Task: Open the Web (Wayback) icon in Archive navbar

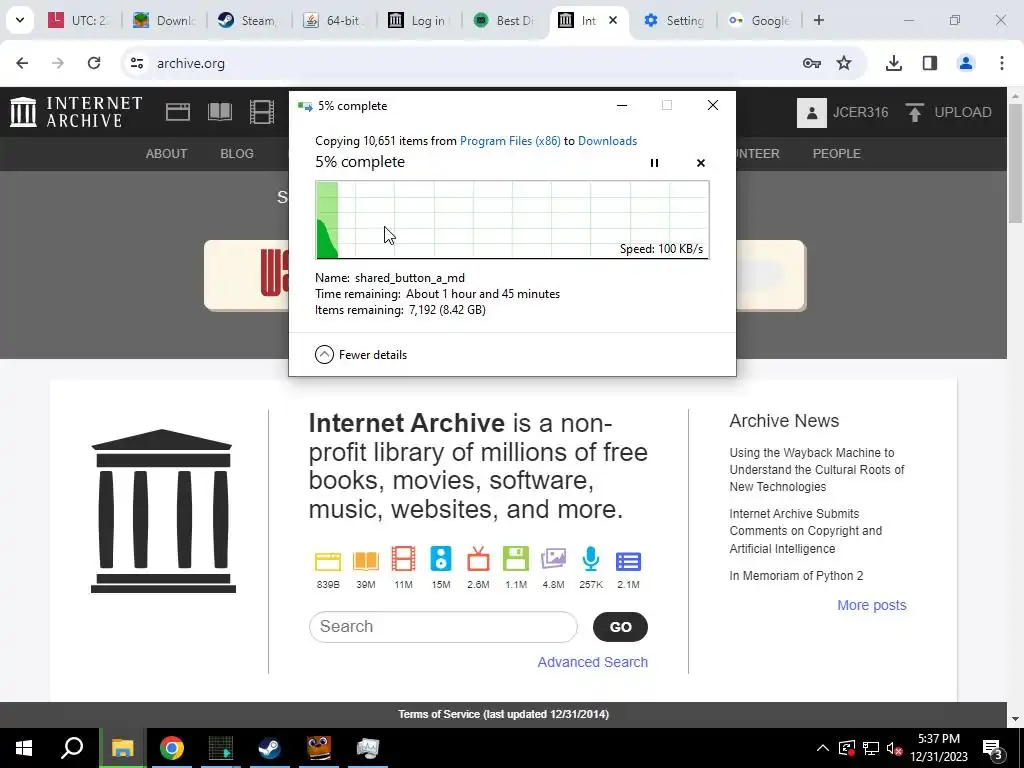Action: coord(178,112)
